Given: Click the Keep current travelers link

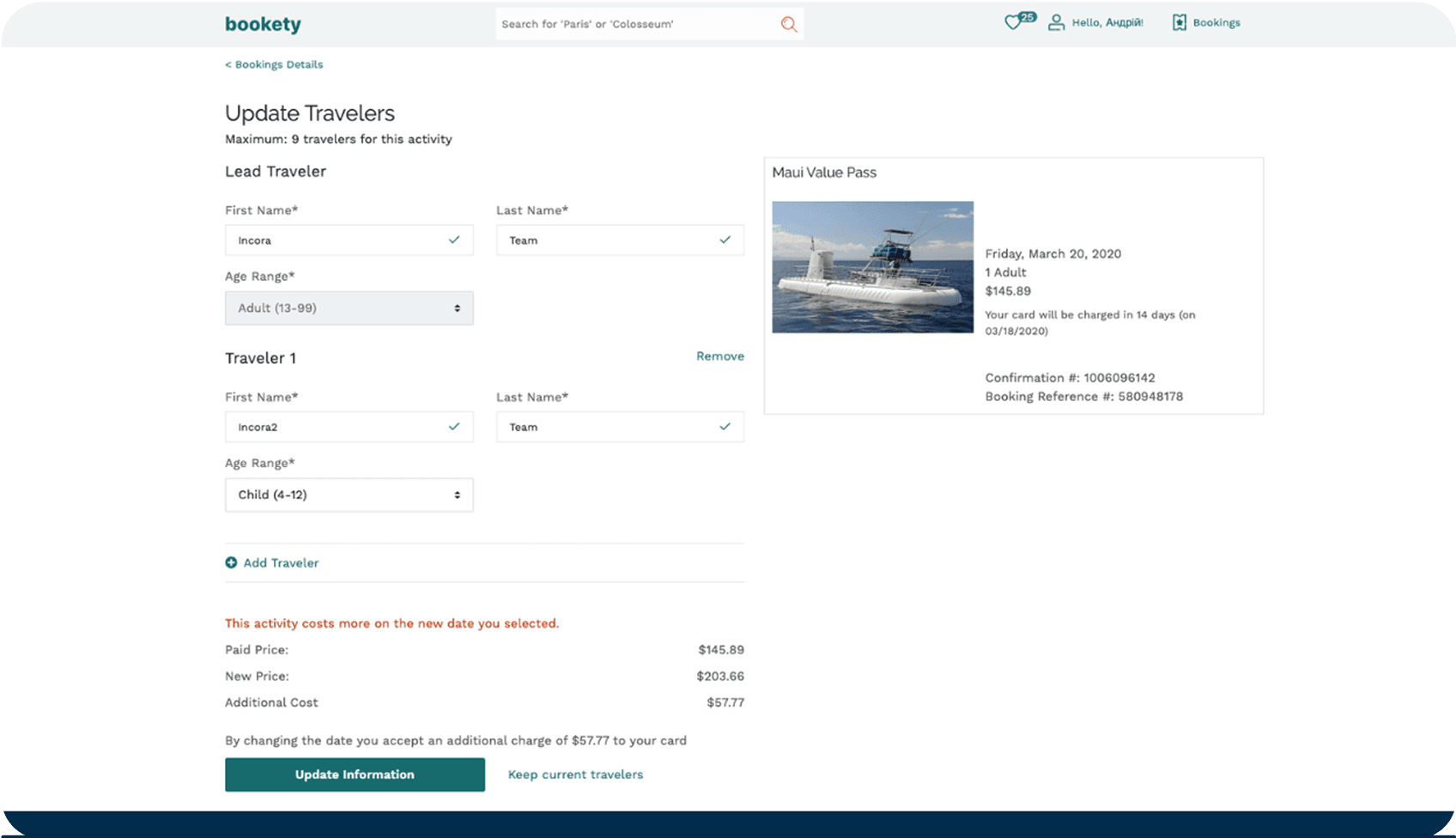Looking at the screenshot, I should click(x=575, y=774).
